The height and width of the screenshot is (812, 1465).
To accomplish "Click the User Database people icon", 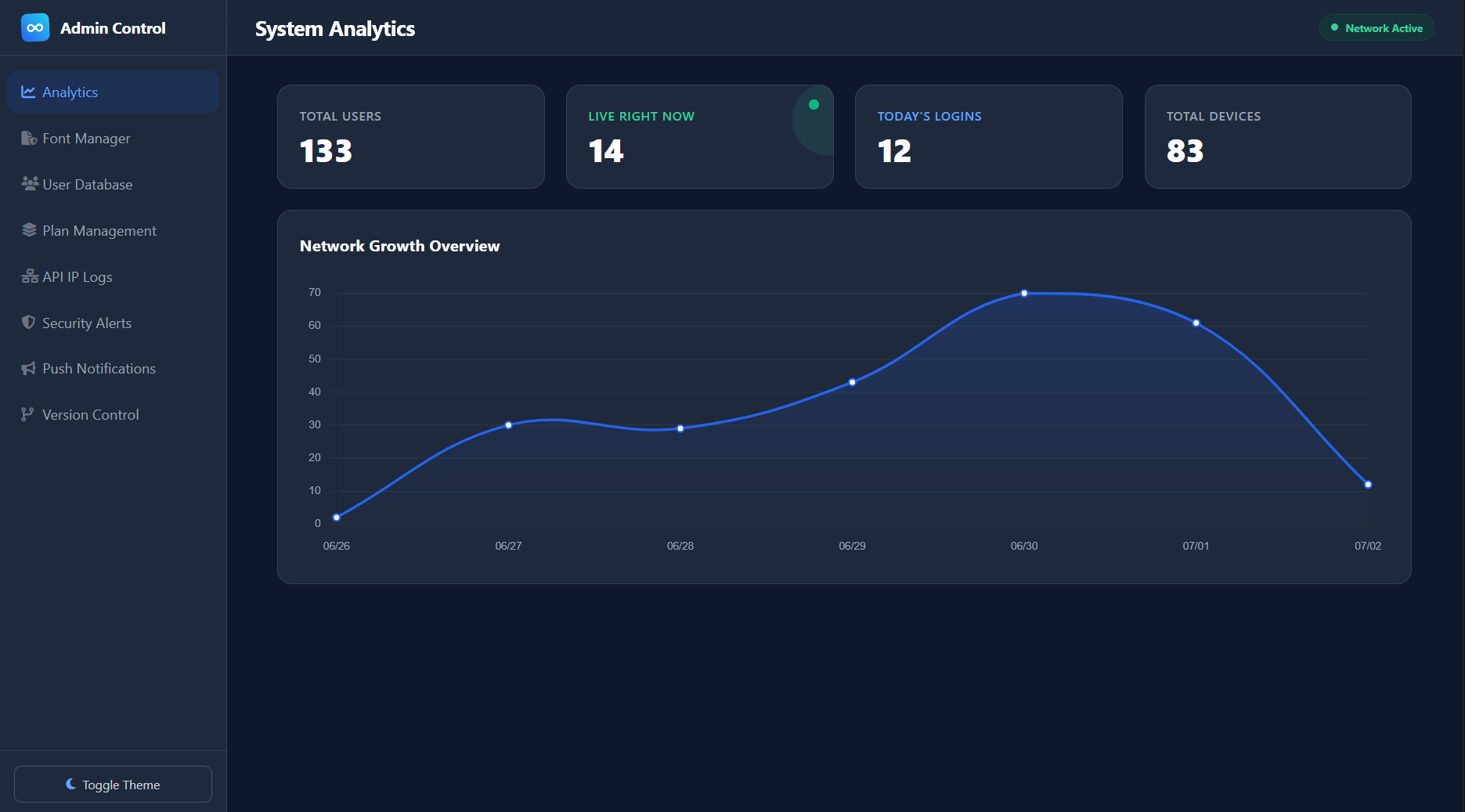I will pos(30,183).
